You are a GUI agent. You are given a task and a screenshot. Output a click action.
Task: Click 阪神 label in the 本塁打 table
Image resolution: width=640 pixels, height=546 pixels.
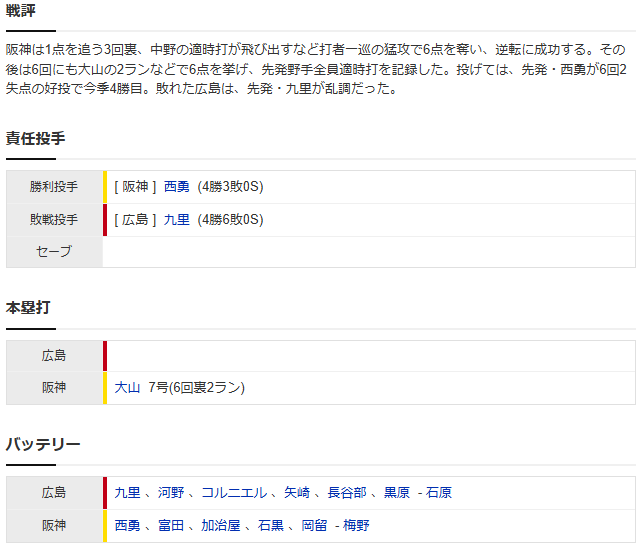click(54, 387)
